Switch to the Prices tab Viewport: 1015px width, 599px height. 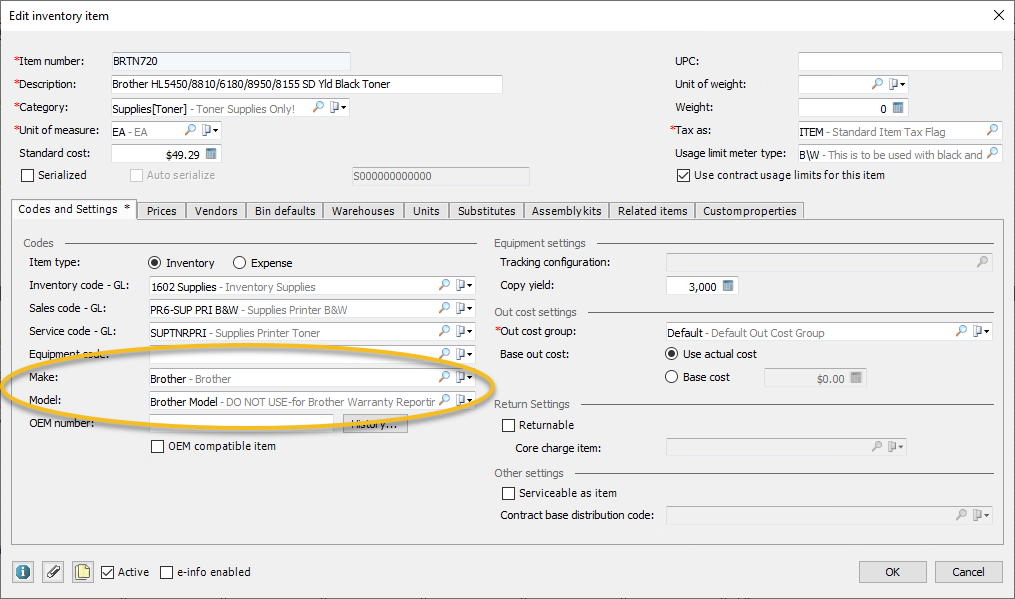point(162,211)
